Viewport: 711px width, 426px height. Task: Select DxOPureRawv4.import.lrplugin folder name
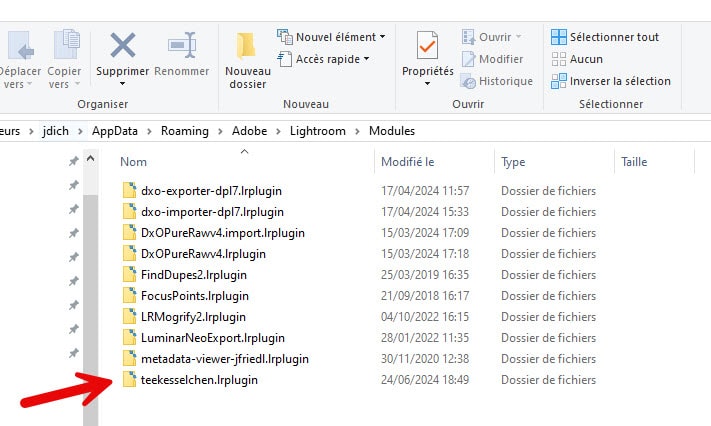pos(223,233)
